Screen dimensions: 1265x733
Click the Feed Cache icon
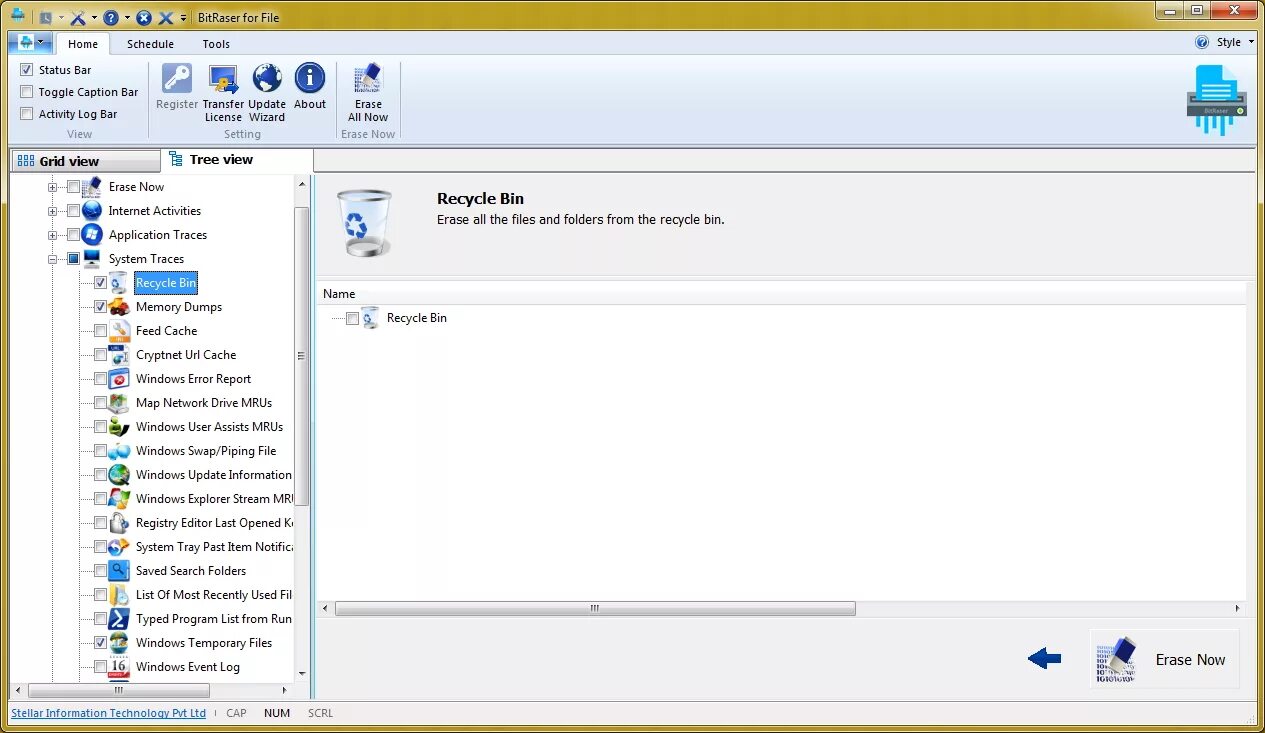coord(119,331)
